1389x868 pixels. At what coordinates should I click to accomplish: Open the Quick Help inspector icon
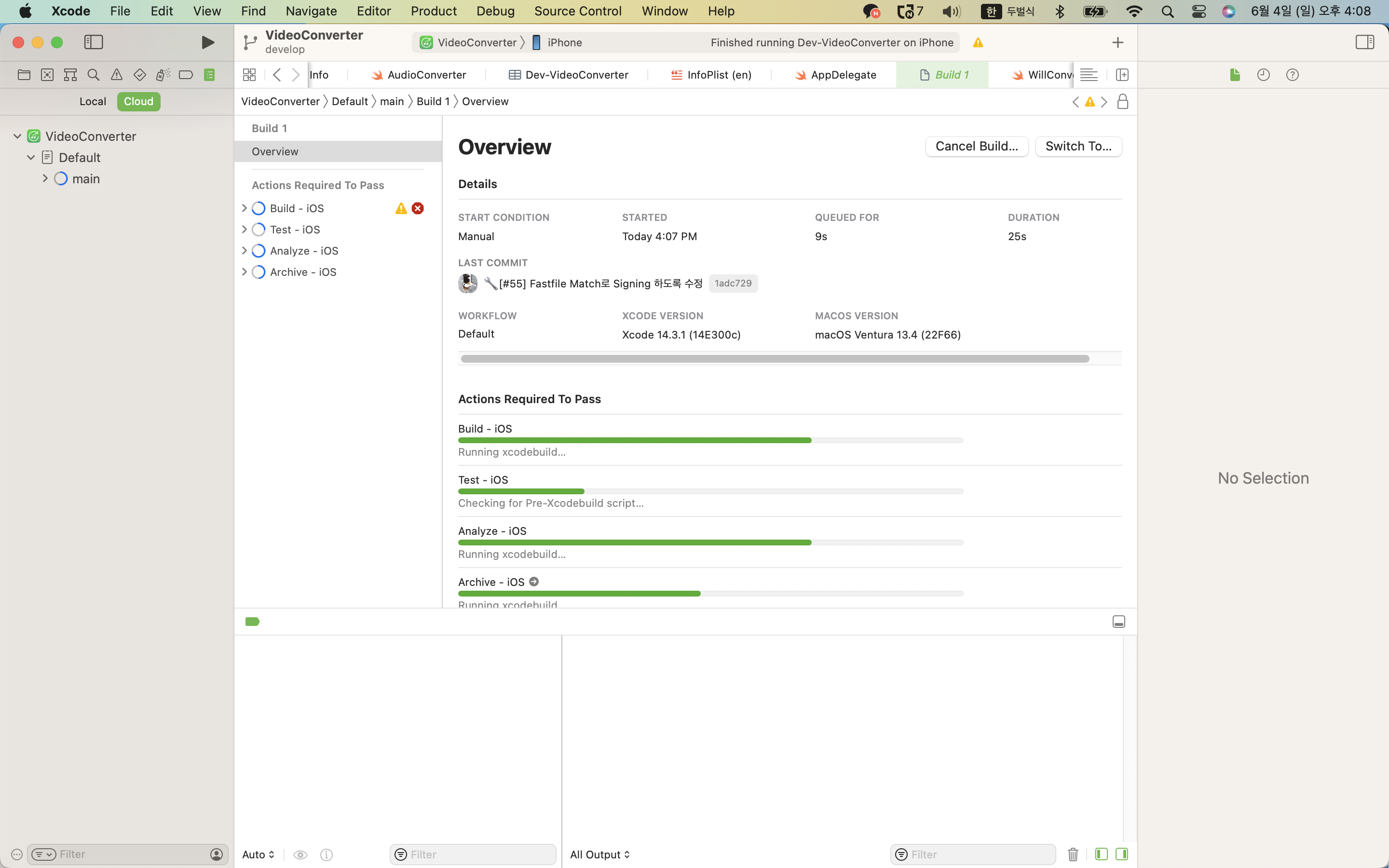1292,75
